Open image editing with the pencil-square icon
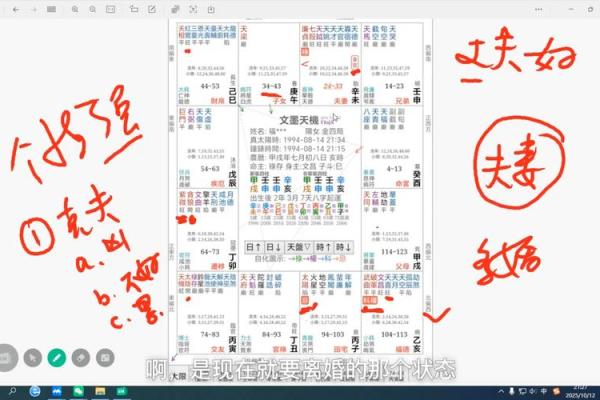Image resolution: width=600 pixels, height=400 pixels. 152,9
